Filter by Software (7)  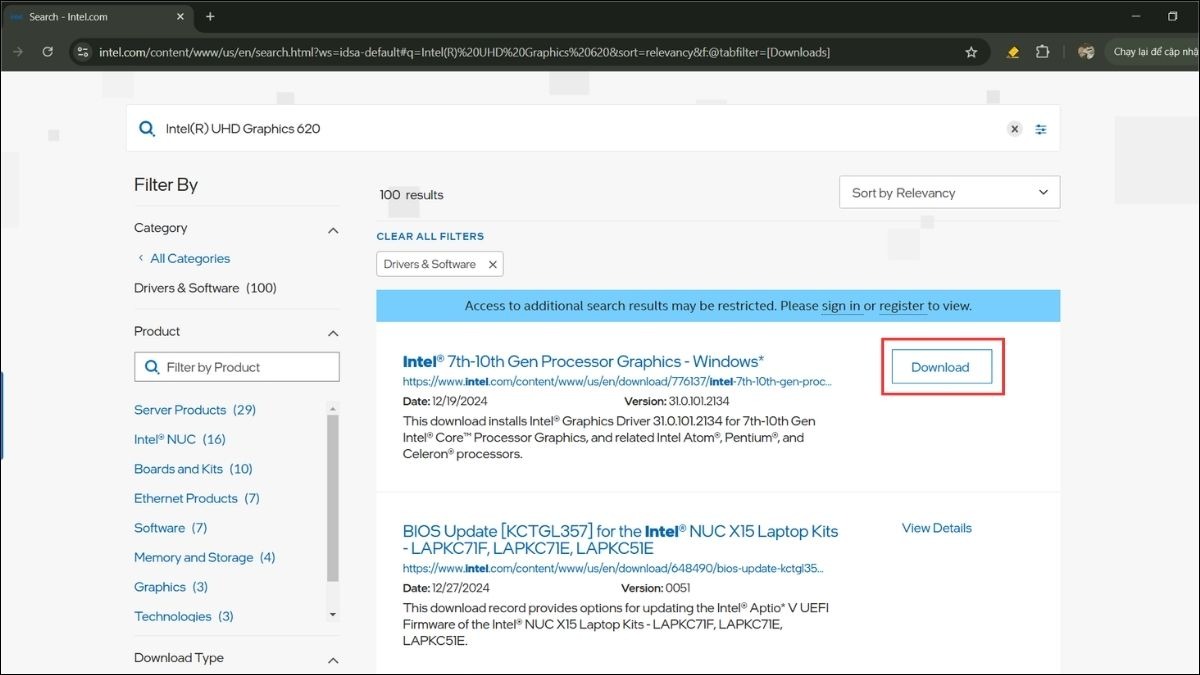(171, 528)
